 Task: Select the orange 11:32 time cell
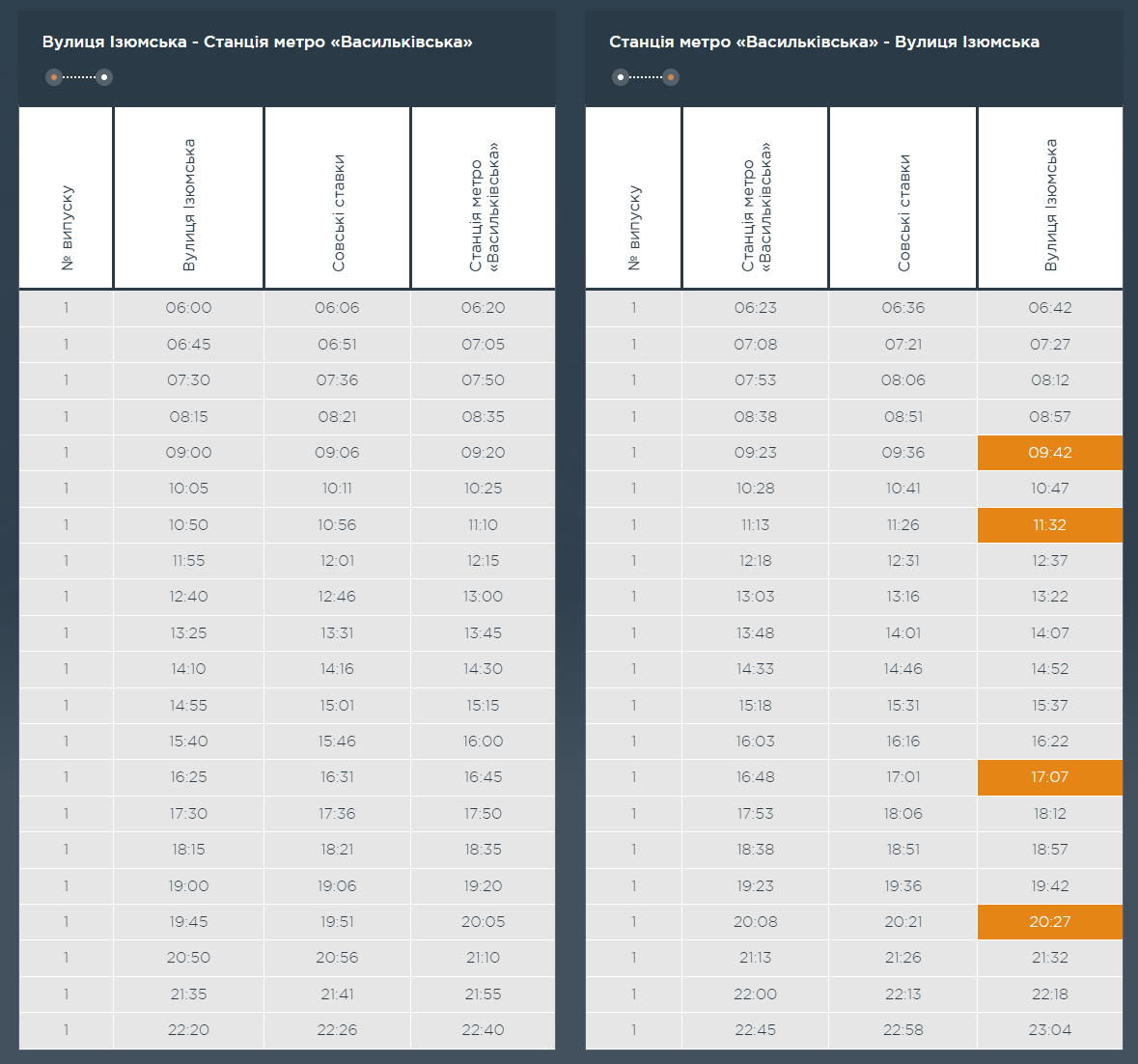point(1049,525)
